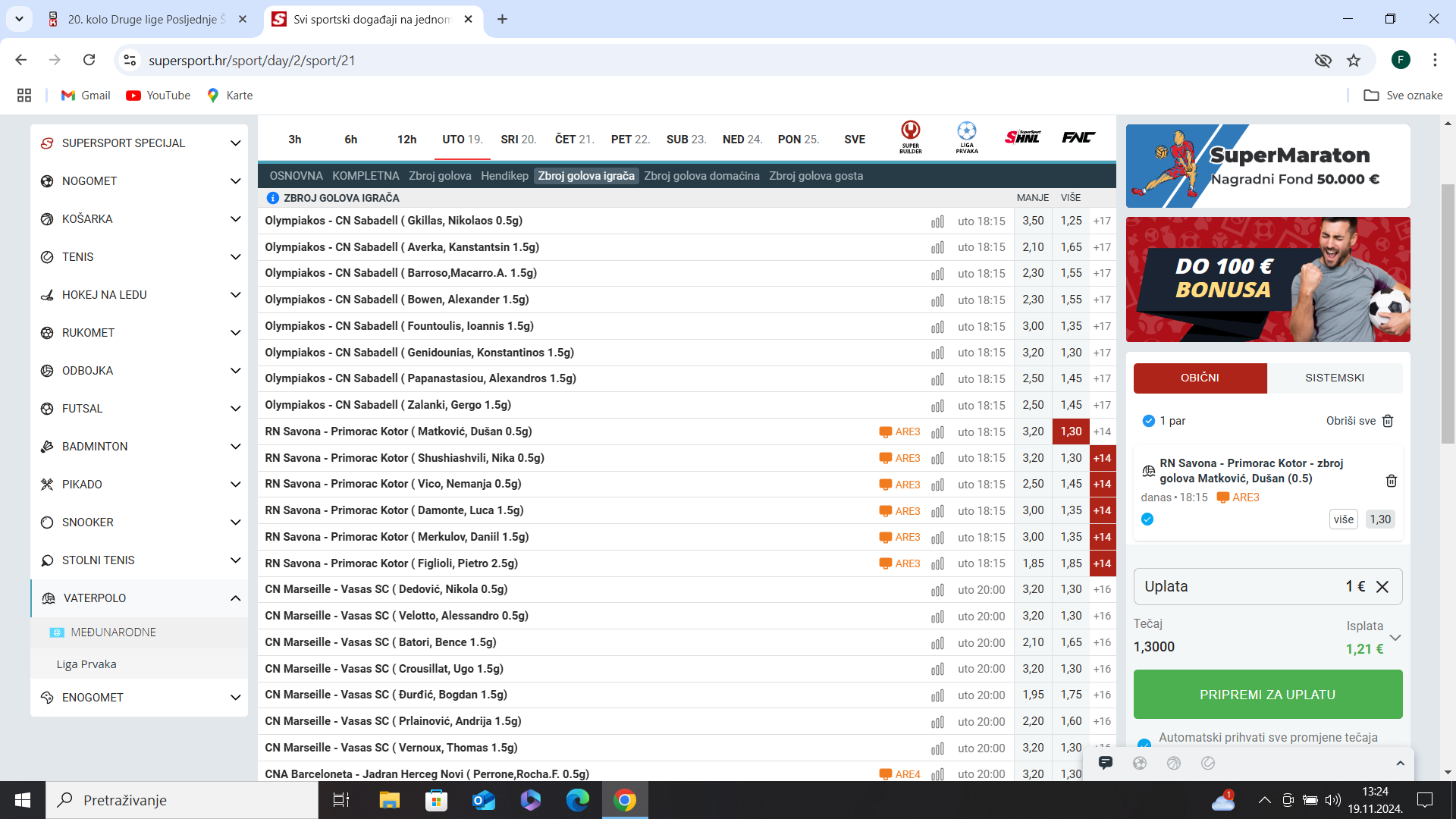This screenshot has height=819, width=1456.
Task: Select 1,85 MANJE odd for Figlioli, Pietro
Action: [1033, 563]
